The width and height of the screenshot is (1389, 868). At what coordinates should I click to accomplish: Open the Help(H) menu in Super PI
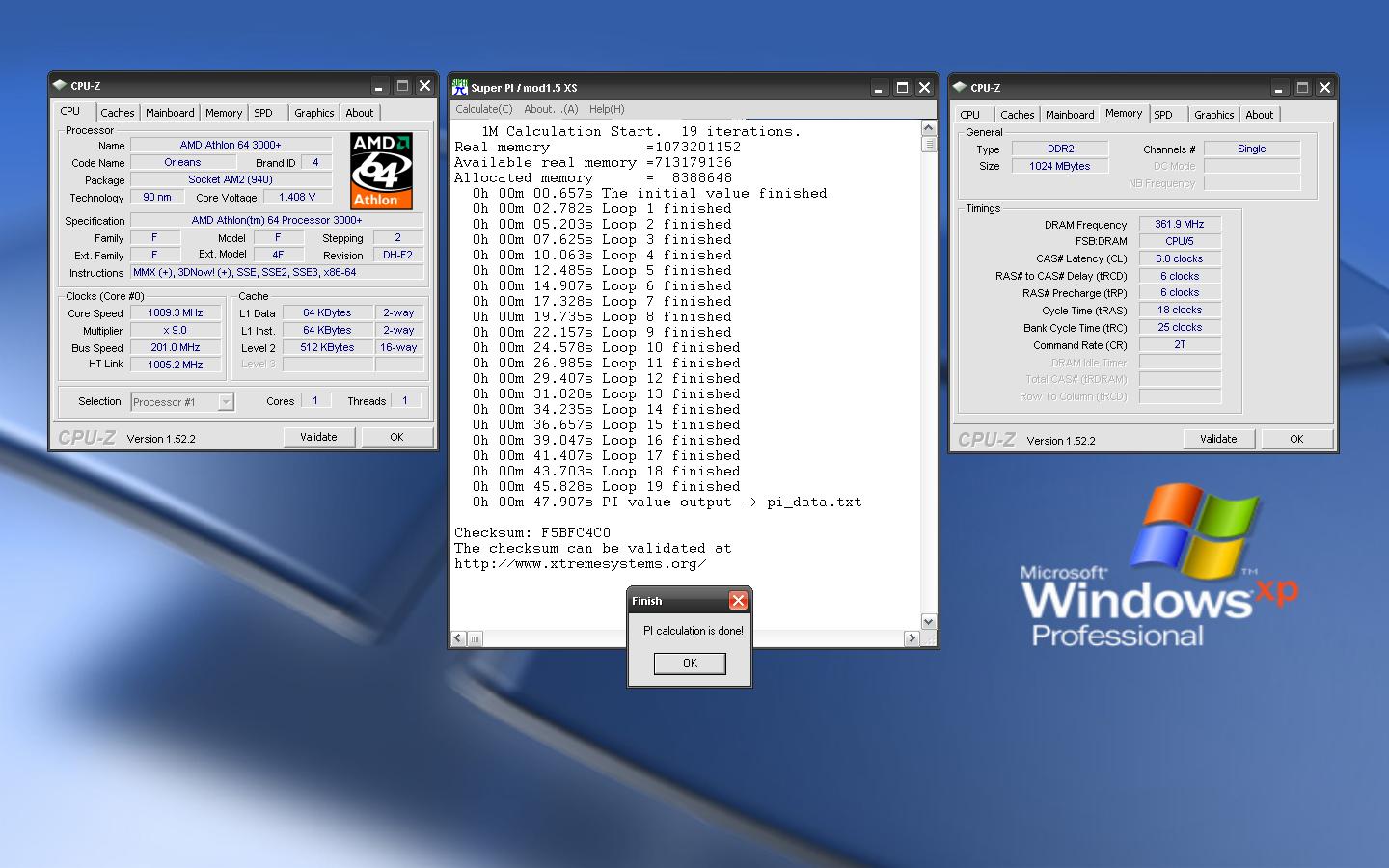[x=607, y=109]
